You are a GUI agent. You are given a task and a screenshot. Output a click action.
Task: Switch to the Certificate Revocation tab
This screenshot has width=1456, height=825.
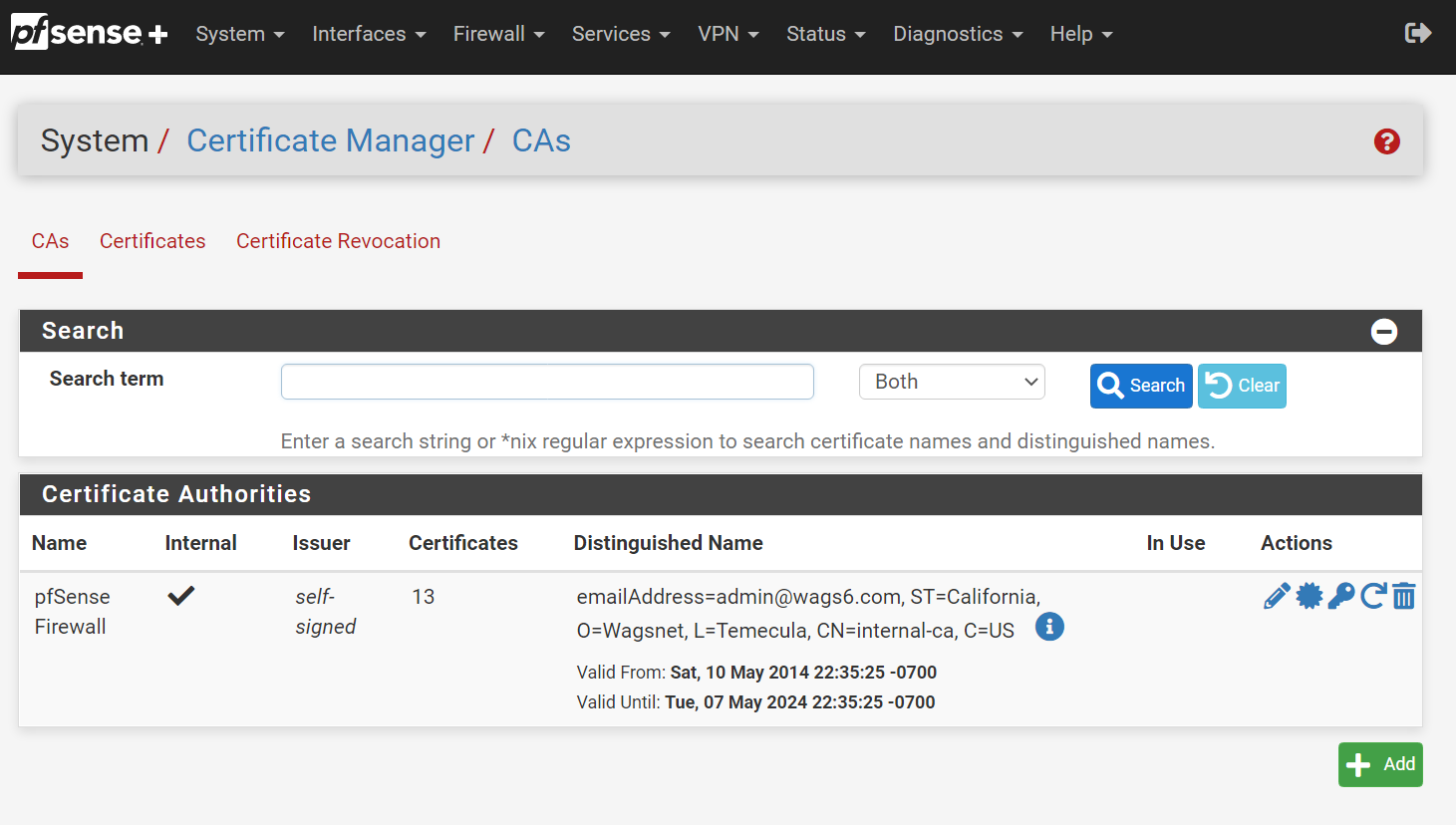pos(338,241)
